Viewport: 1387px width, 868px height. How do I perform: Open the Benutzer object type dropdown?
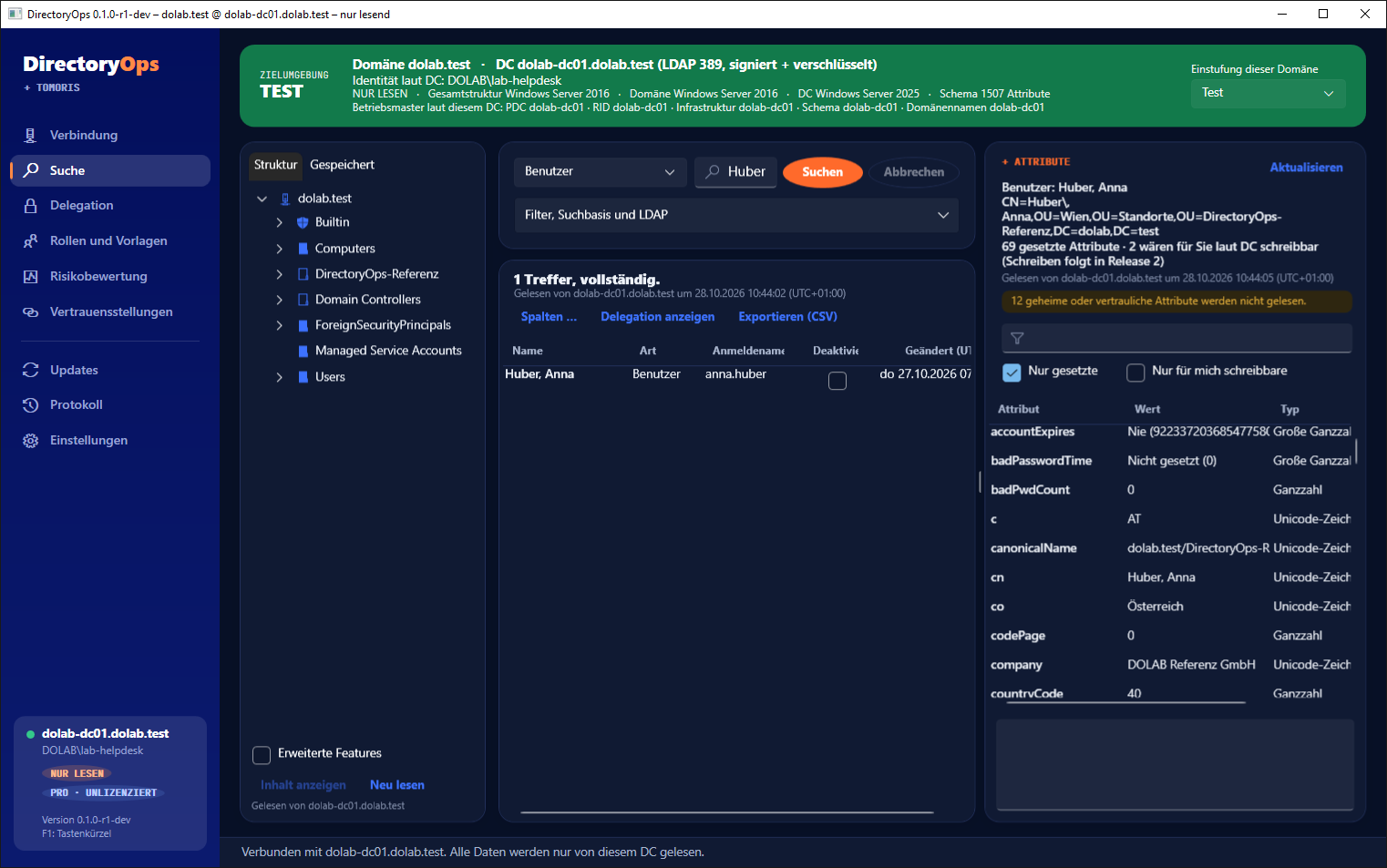pos(600,171)
